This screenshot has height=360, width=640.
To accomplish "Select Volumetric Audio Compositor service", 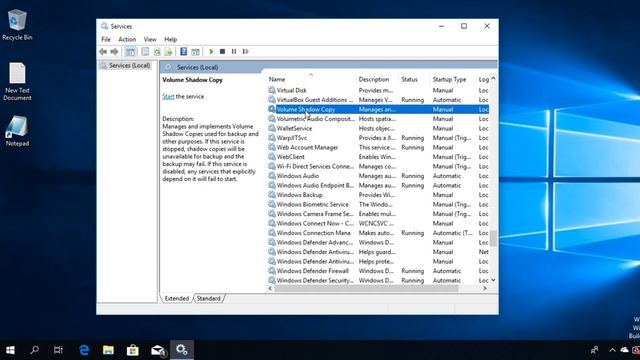I will [x=378, y=119].
